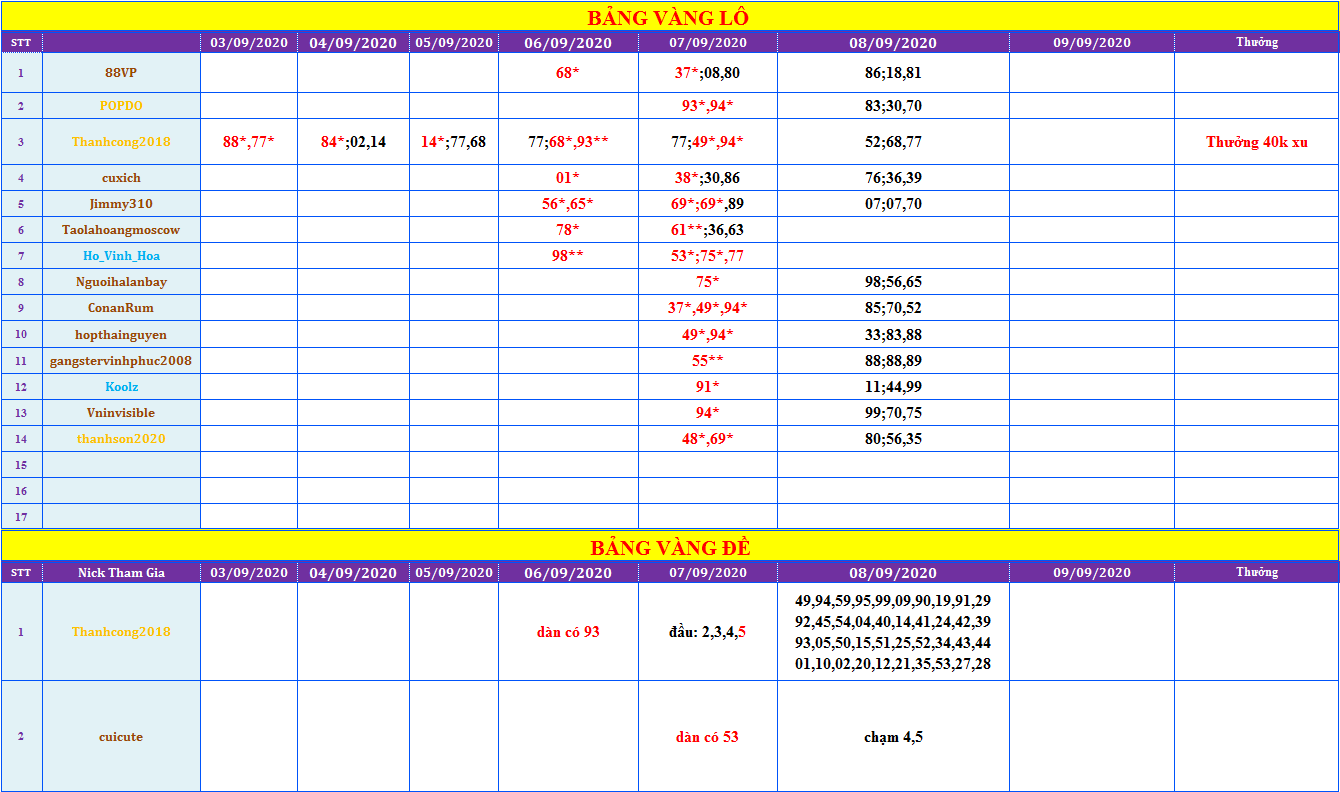This screenshot has height=792, width=1340.
Task: Select the number block starting 49,94,59,95
Action: pos(893,632)
